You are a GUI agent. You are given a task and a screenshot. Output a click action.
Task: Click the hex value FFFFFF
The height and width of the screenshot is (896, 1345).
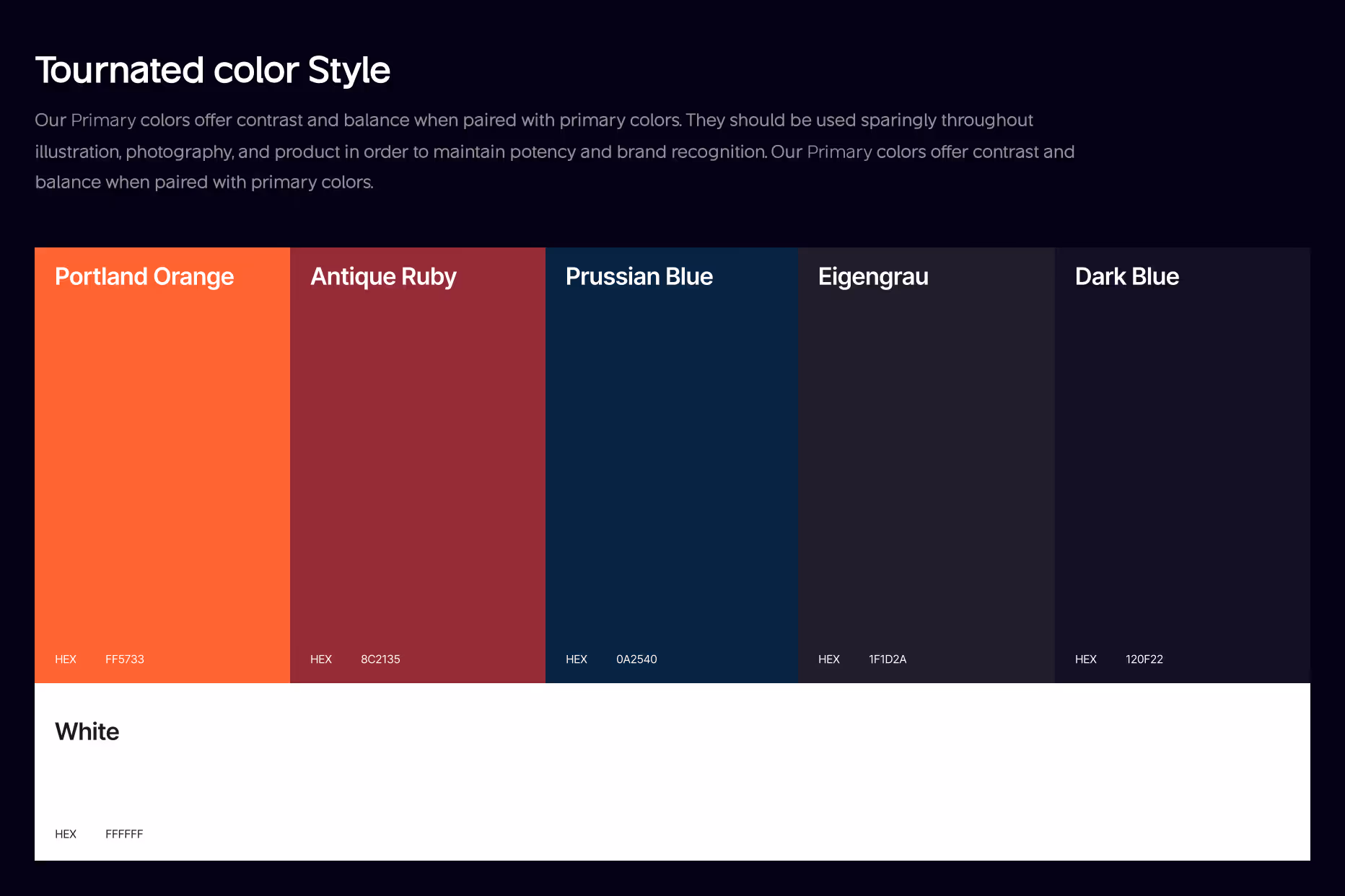tap(124, 834)
